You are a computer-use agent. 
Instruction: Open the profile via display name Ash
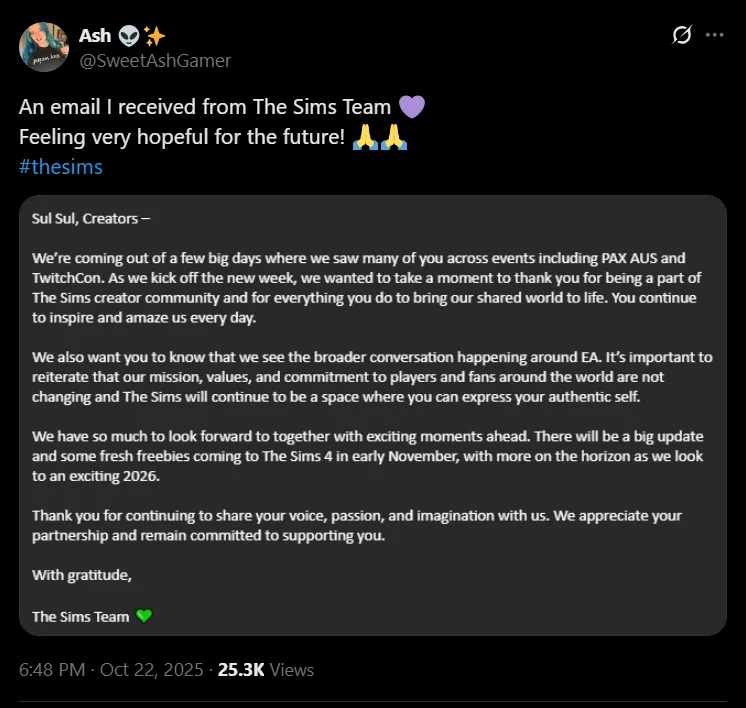click(95, 36)
